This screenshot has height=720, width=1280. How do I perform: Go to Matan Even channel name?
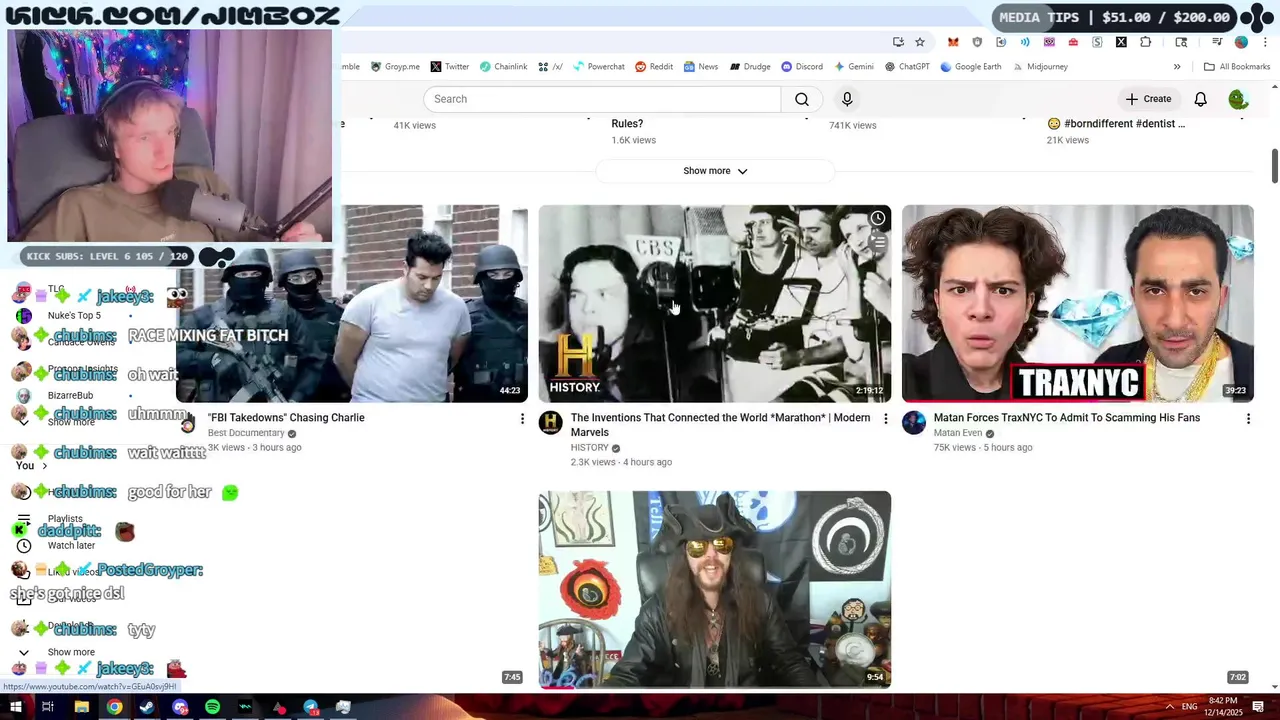point(958,433)
